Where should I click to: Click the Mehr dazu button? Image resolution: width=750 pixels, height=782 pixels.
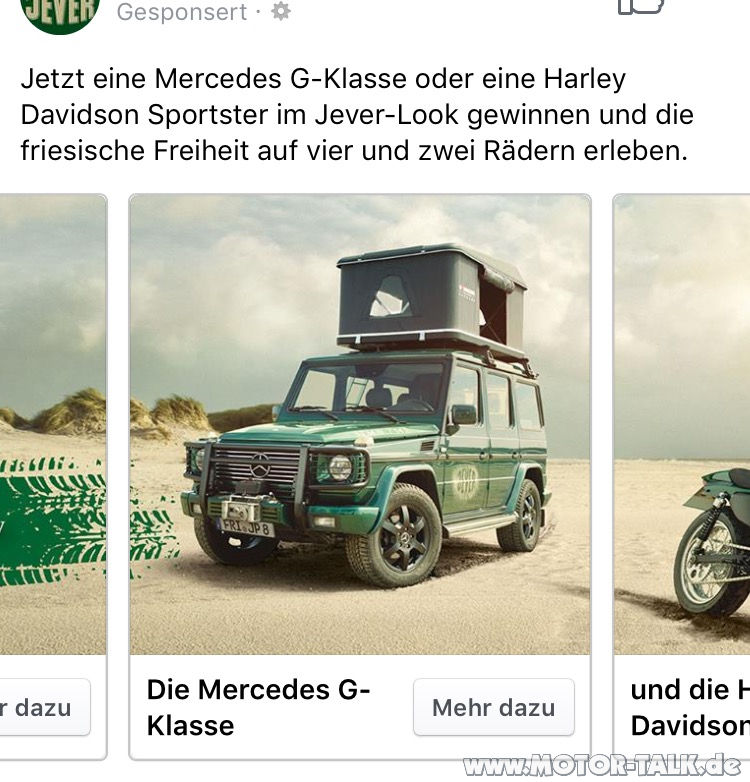(x=494, y=707)
